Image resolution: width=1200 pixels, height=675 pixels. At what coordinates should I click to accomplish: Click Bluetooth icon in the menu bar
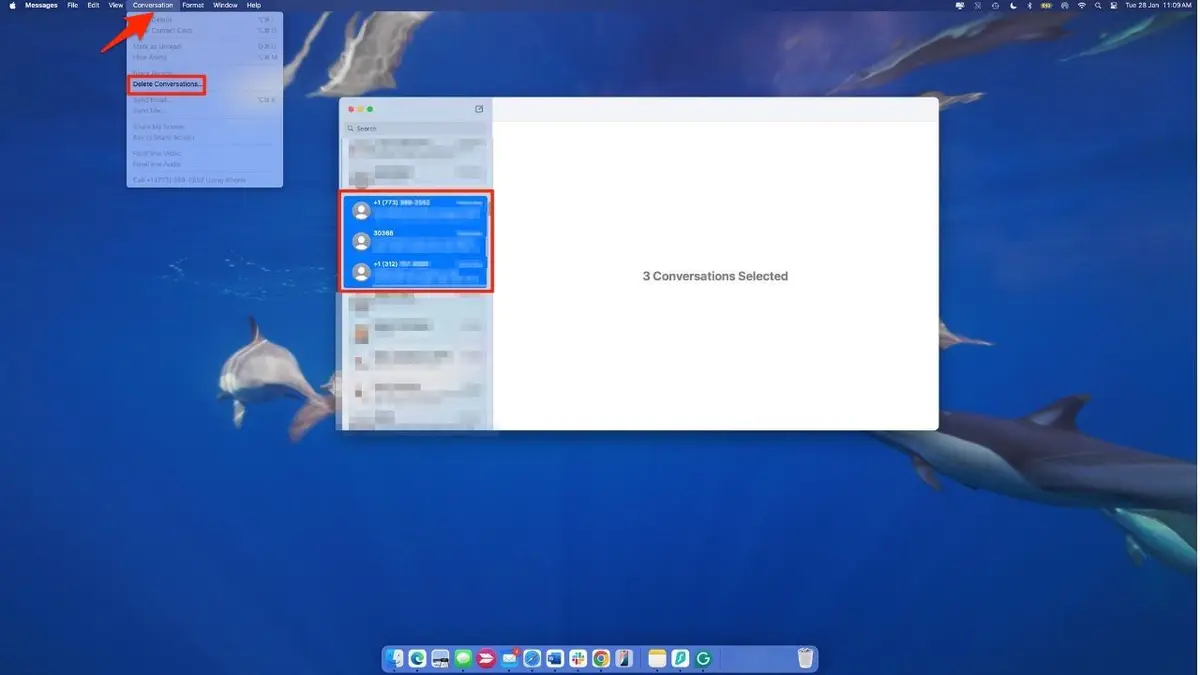(1029, 5)
